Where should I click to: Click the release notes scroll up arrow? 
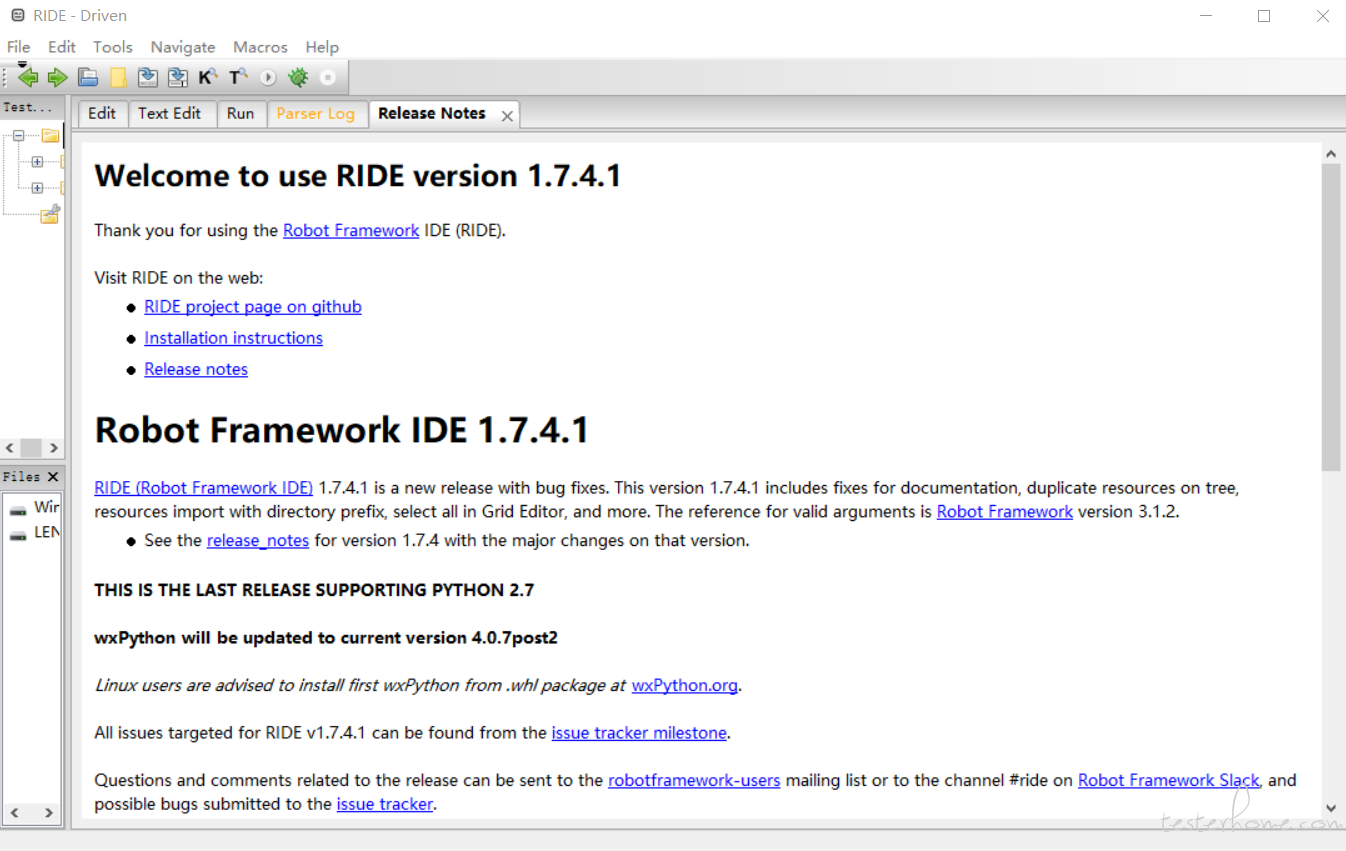[1331, 154]
